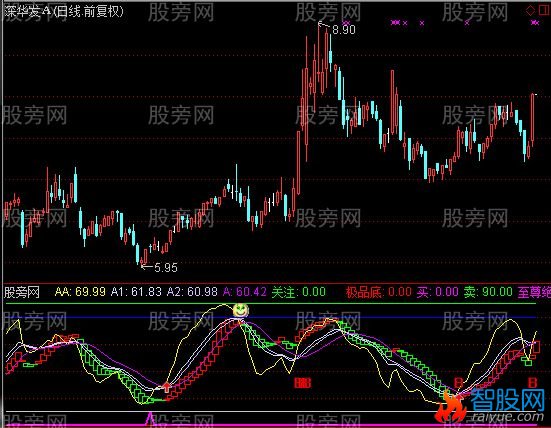Click the 关注: 0.00 indicator value
Viewport: 551px width, 428px height.
(299, 292)
